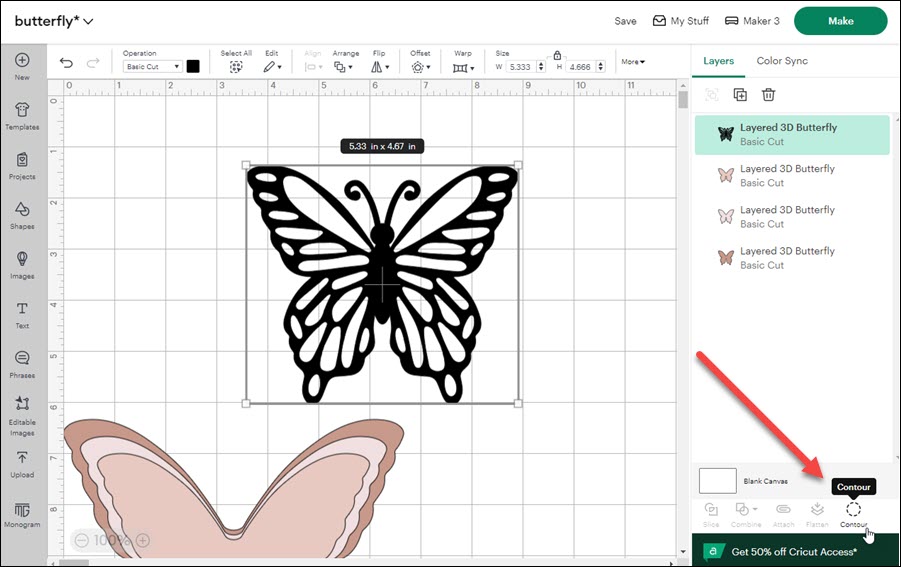Click the Duplicate layer icon
The width and height of the screenshot is (901, 567).
click(740, 95)
